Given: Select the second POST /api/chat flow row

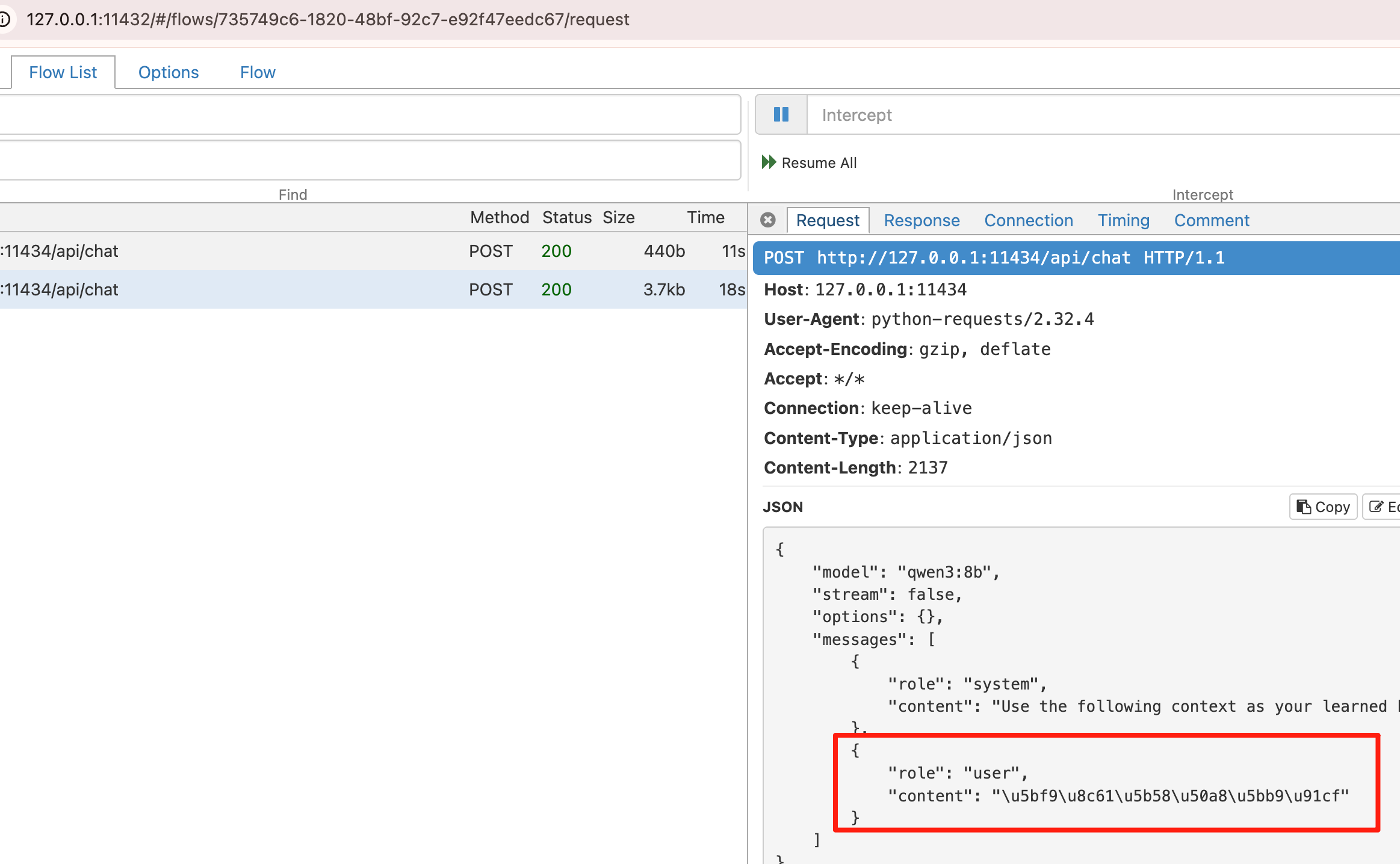Looking at the screenshot, I should click(x=241, y=289).
